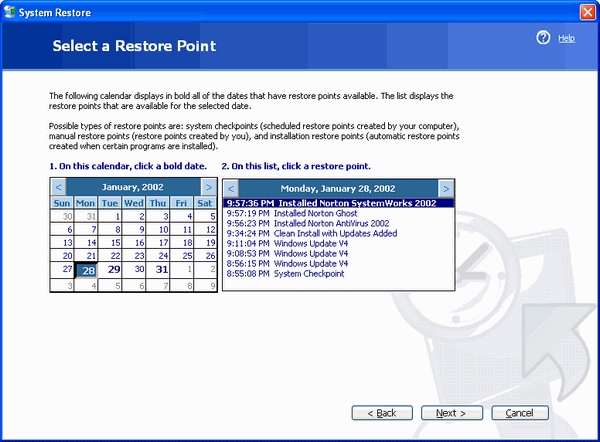Cancel the System Restore wizard
This screenshot has width=600, height=442.
(520, 413)
